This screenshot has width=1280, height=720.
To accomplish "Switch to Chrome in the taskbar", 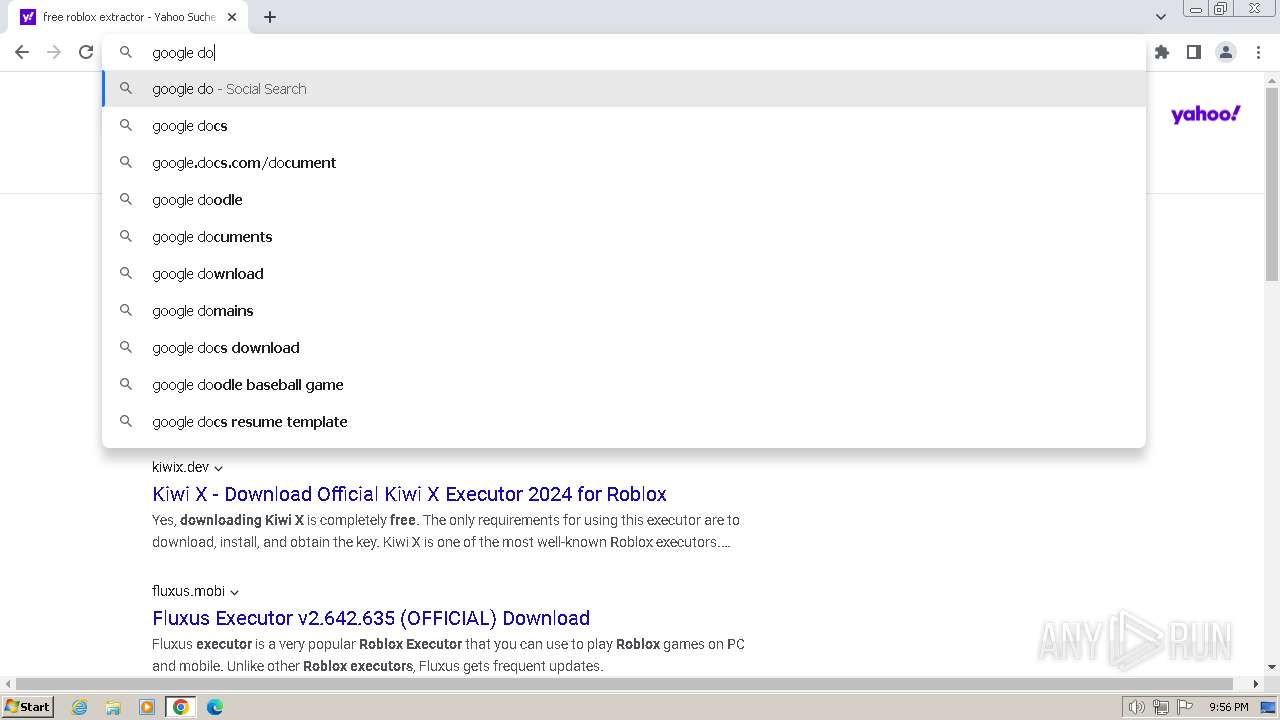I will [x=181, y=707].
